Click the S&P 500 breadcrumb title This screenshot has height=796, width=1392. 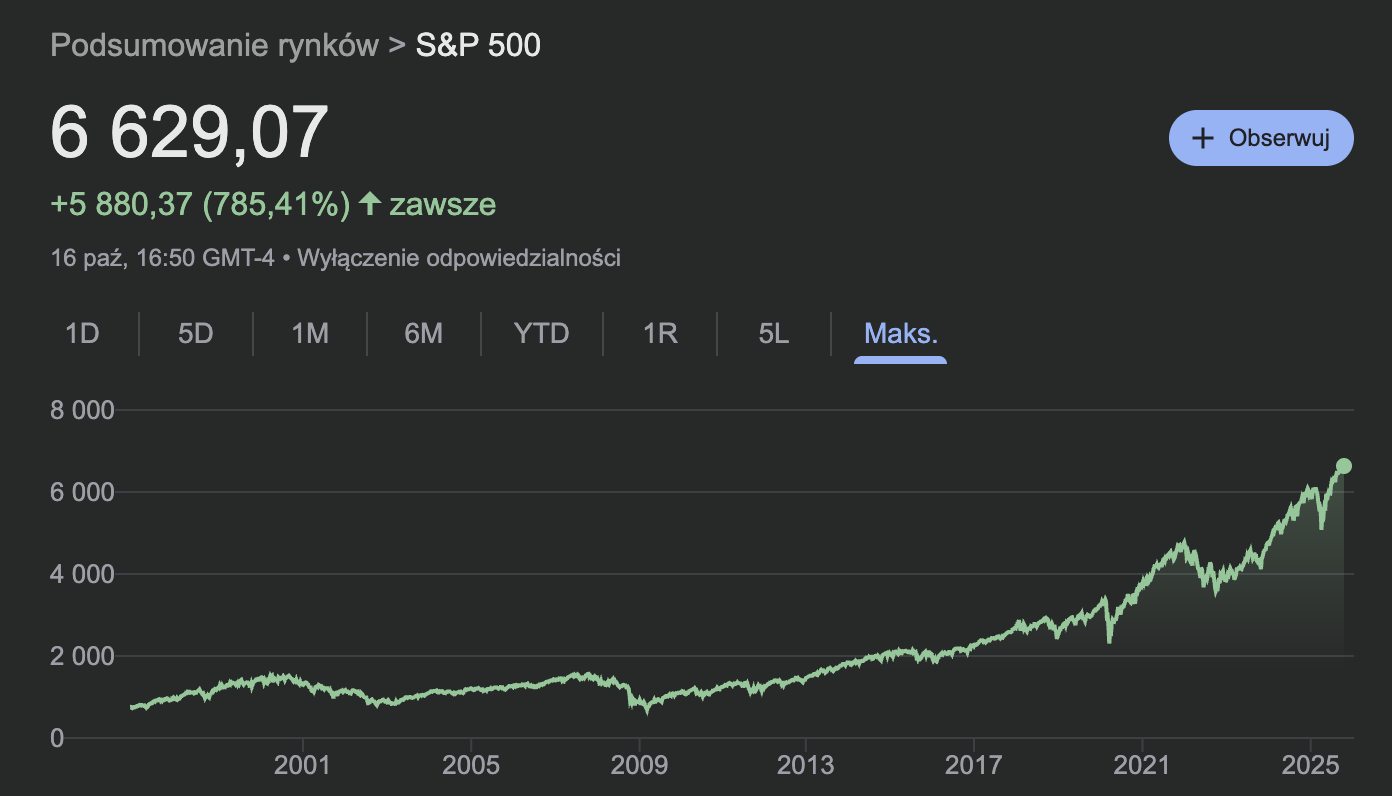click(x=478, y=45)
